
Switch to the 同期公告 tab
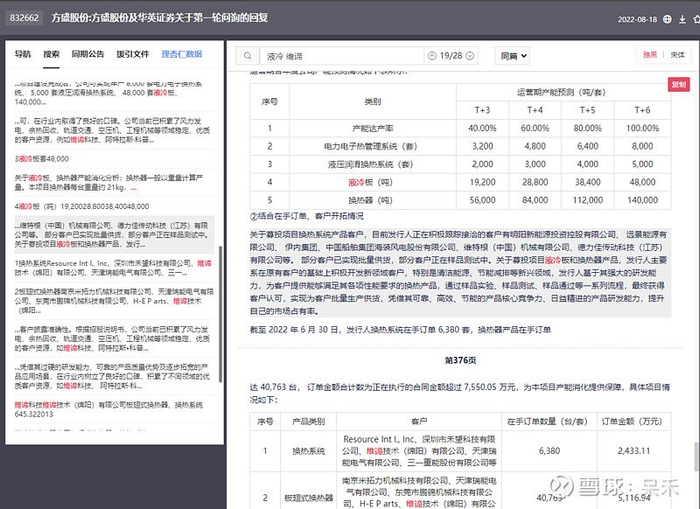[88, 54]
